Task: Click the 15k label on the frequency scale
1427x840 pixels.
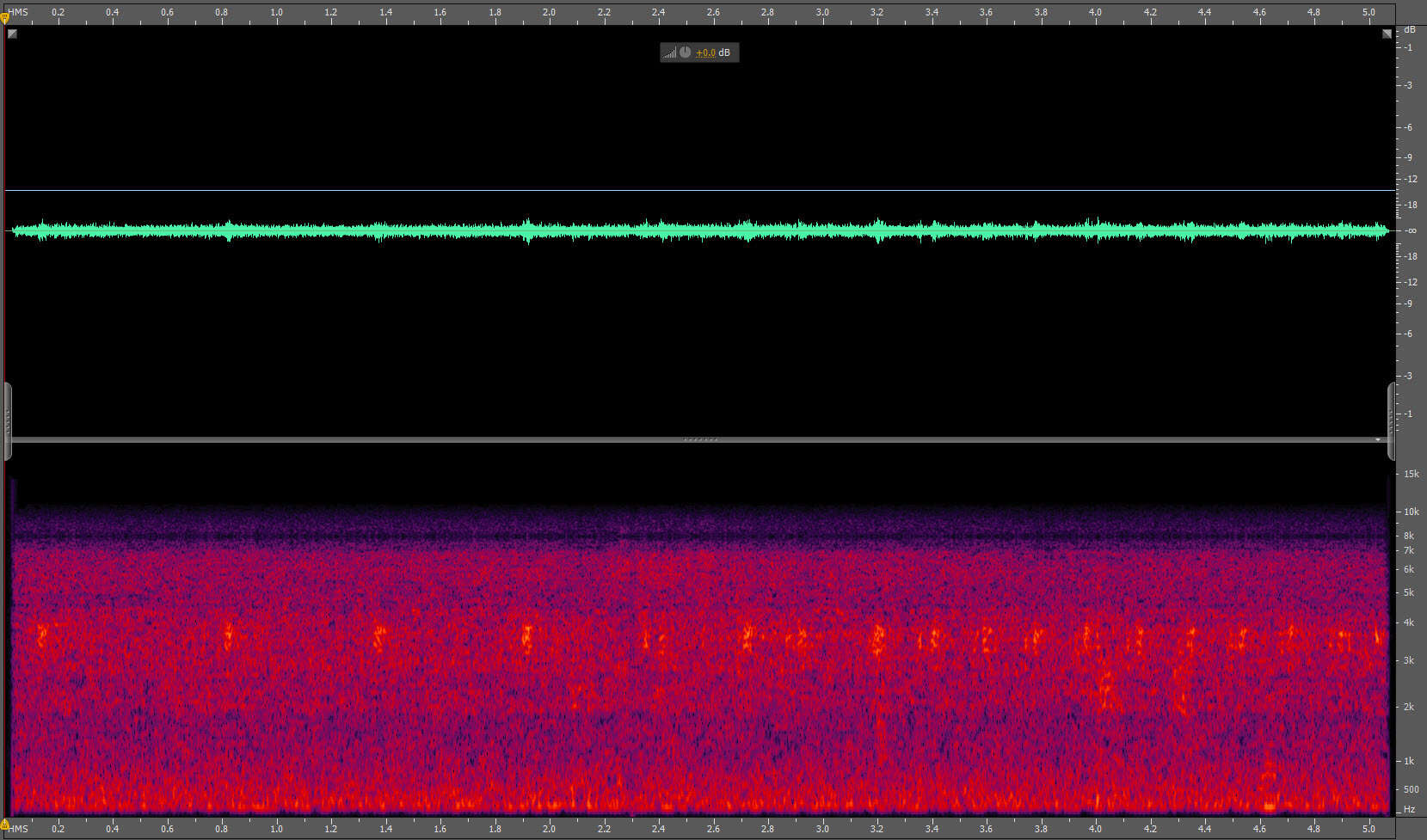Action: 1412,474
